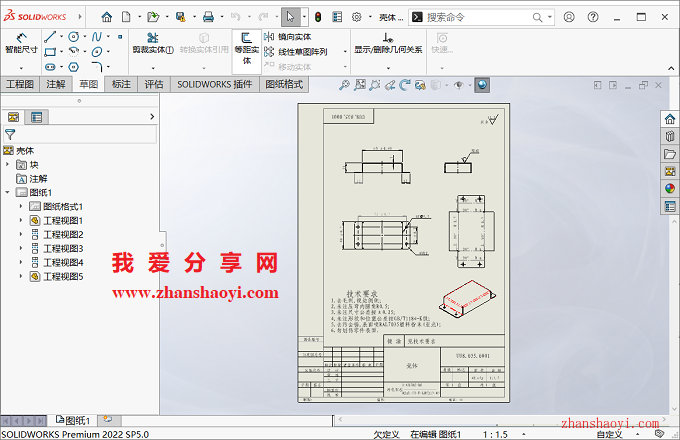This screenshot has width=680, height=440.
Task: Click Mirror Entities (镜向实体) tool
Action: [288, 37]
